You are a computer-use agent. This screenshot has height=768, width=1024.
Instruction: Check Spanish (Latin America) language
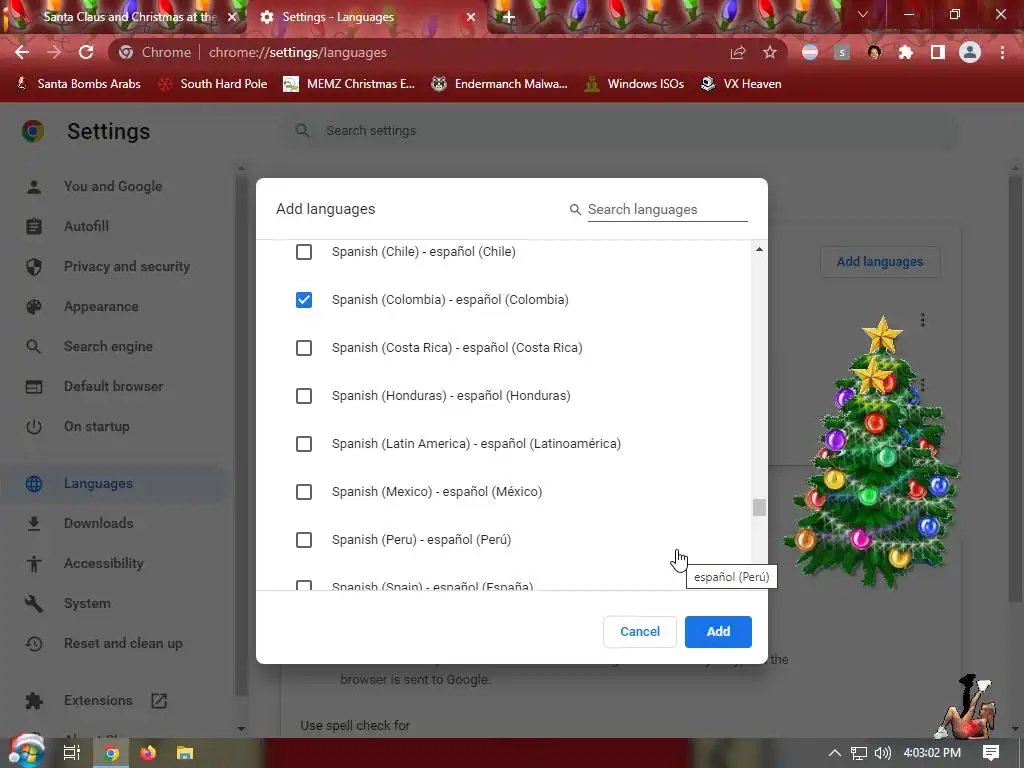pos(304,443)
